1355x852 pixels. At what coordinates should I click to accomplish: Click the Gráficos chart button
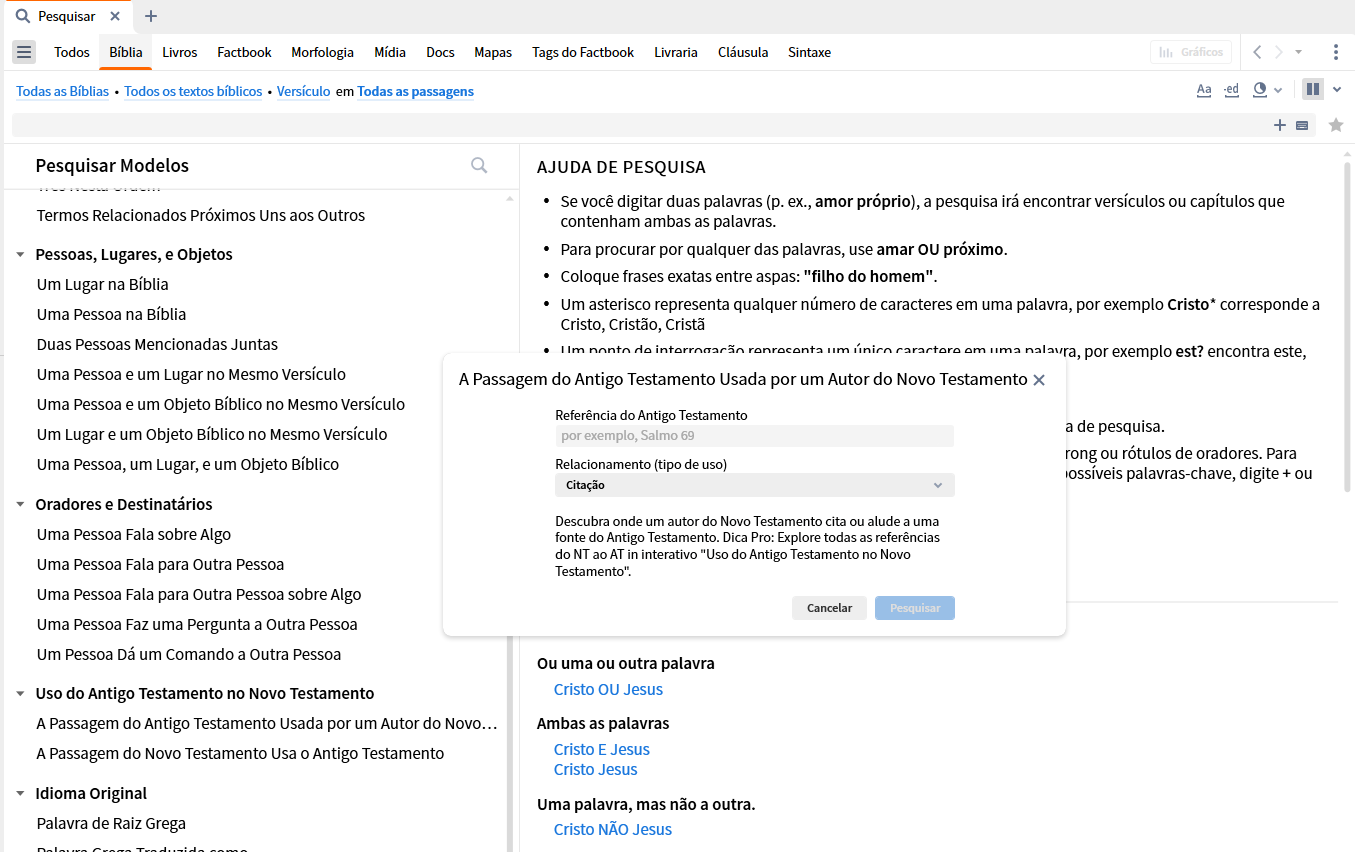click(x=1191, y=52)
